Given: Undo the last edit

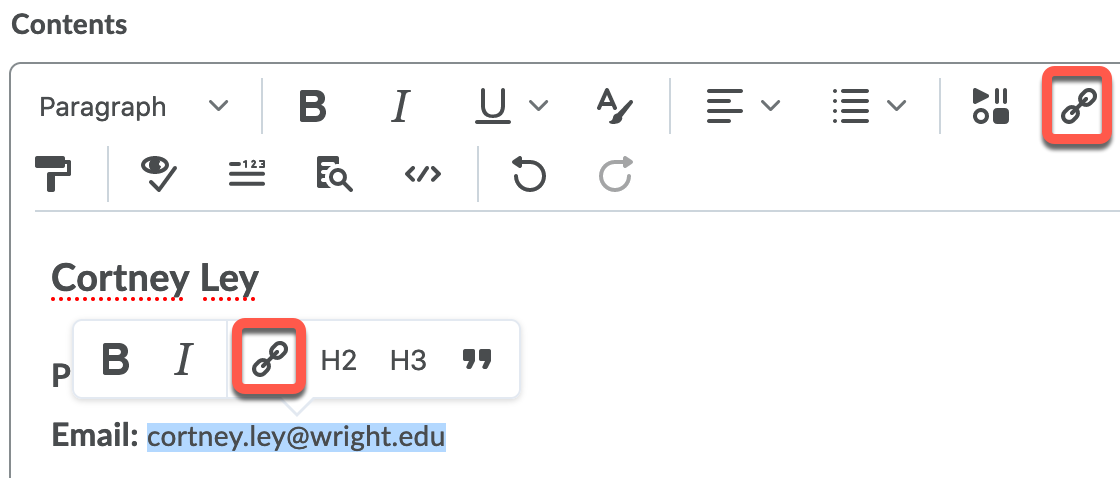Looking at the screenshot, I should [x=528, y=174].
